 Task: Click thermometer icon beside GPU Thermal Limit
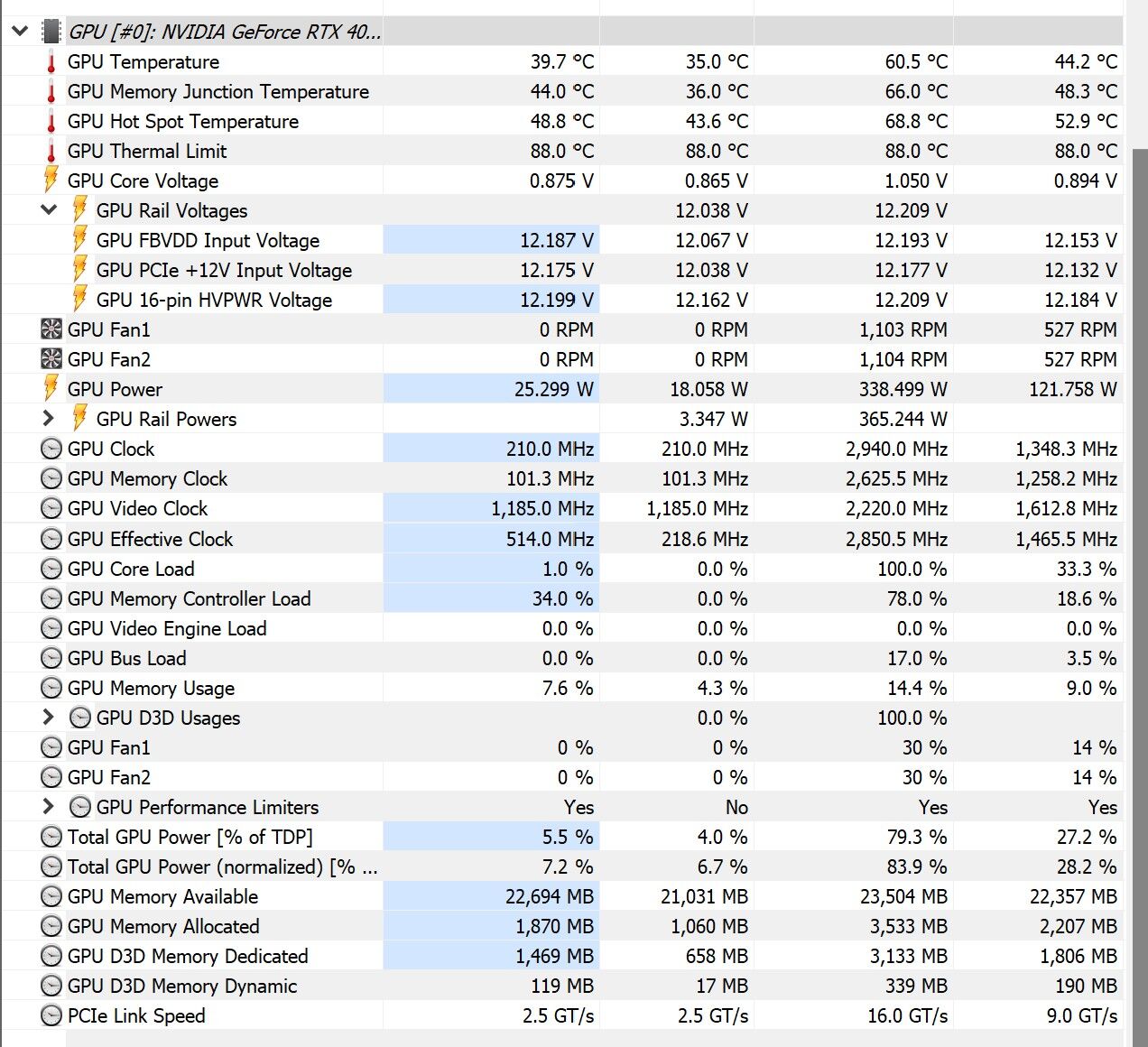point(51,152)
